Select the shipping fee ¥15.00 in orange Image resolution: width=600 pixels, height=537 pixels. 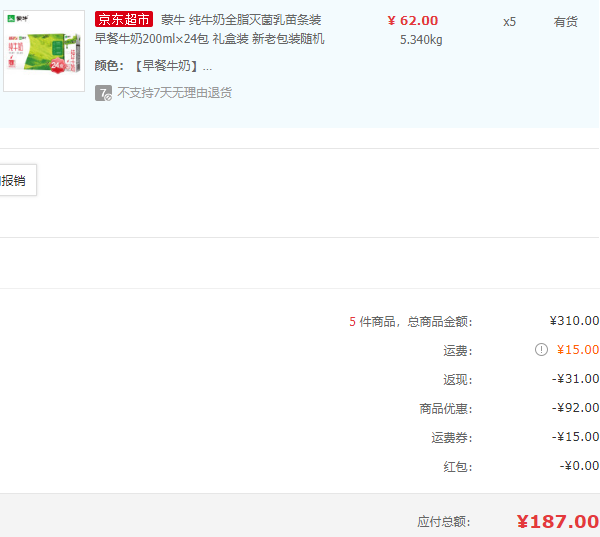click(578, 350)
